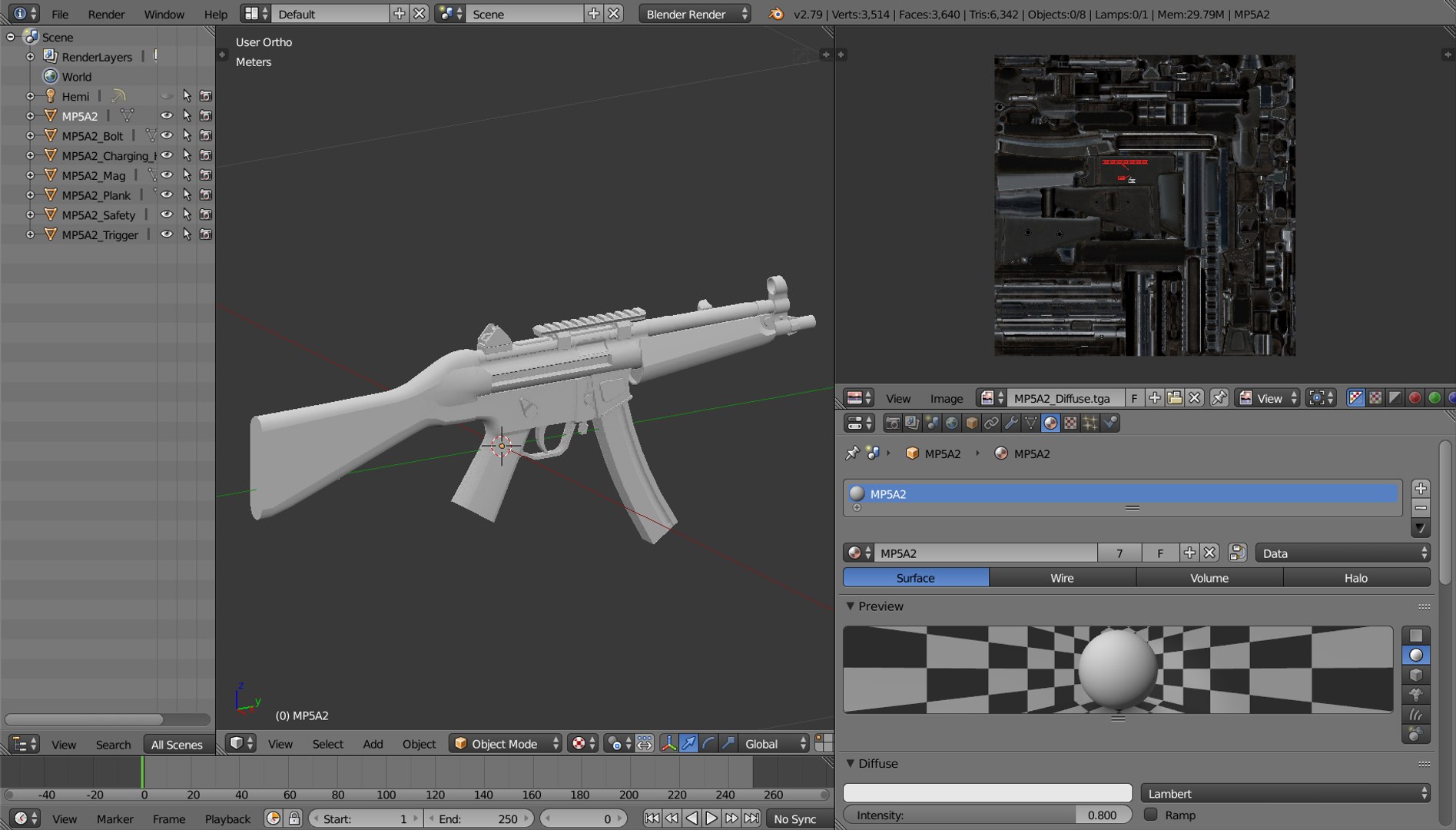Toggle selectability of MP5A2_Safety
The image size is (1456, 830).
(x=187, y=214)
